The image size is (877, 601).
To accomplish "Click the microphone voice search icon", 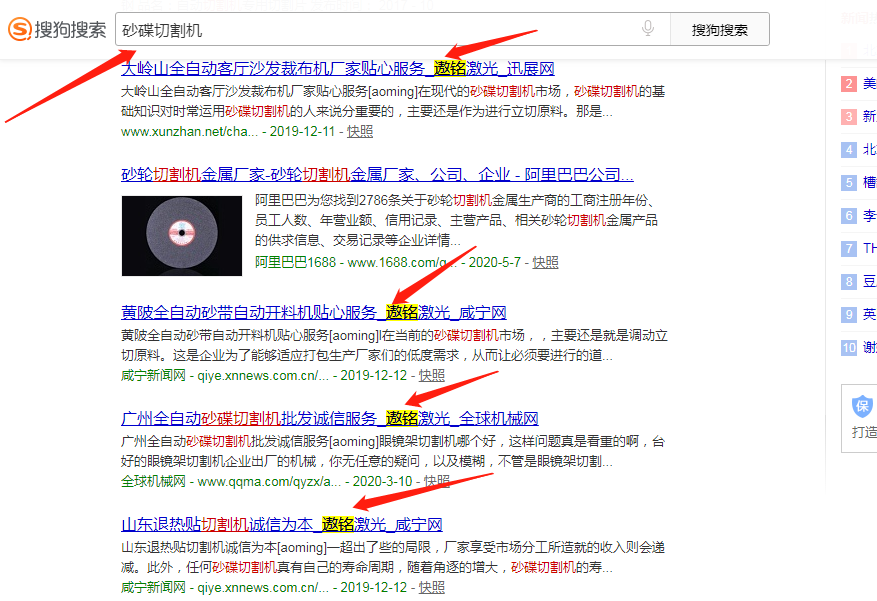I will 648,28.
